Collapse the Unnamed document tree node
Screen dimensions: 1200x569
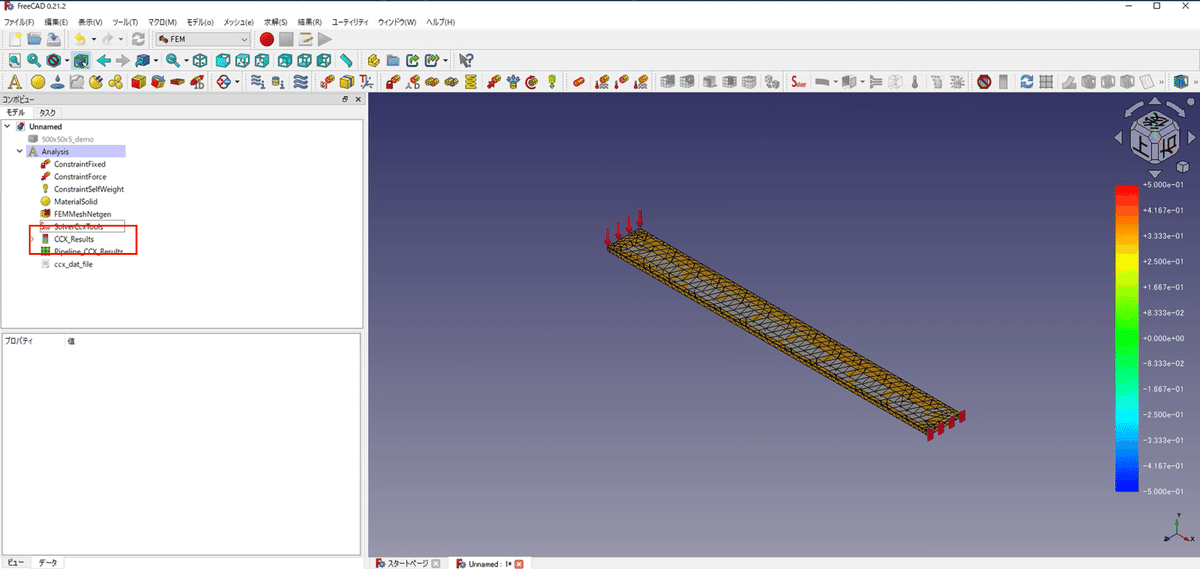[8, 127]
